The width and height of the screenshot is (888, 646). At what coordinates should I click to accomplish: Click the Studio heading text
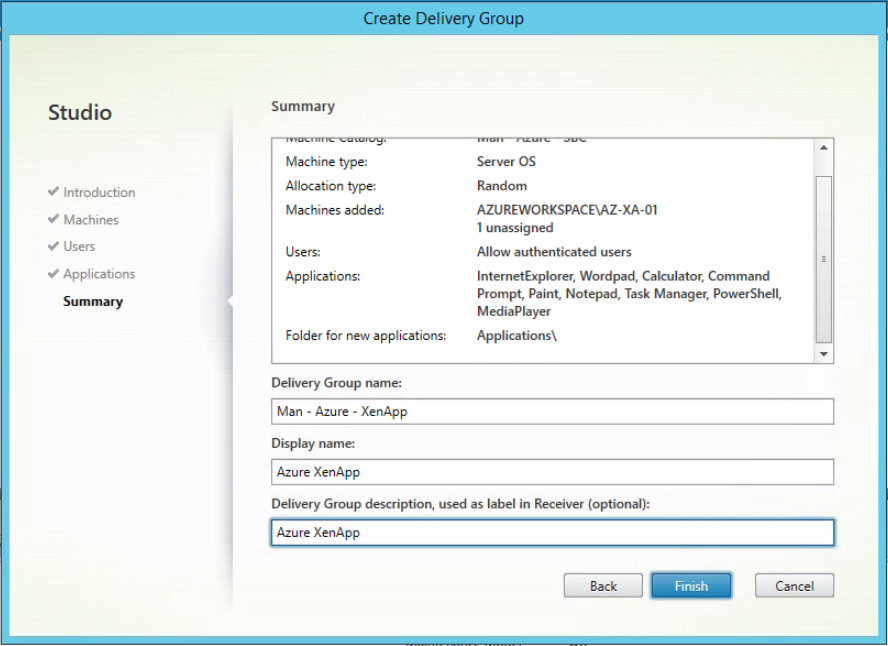tap(80, 112)
